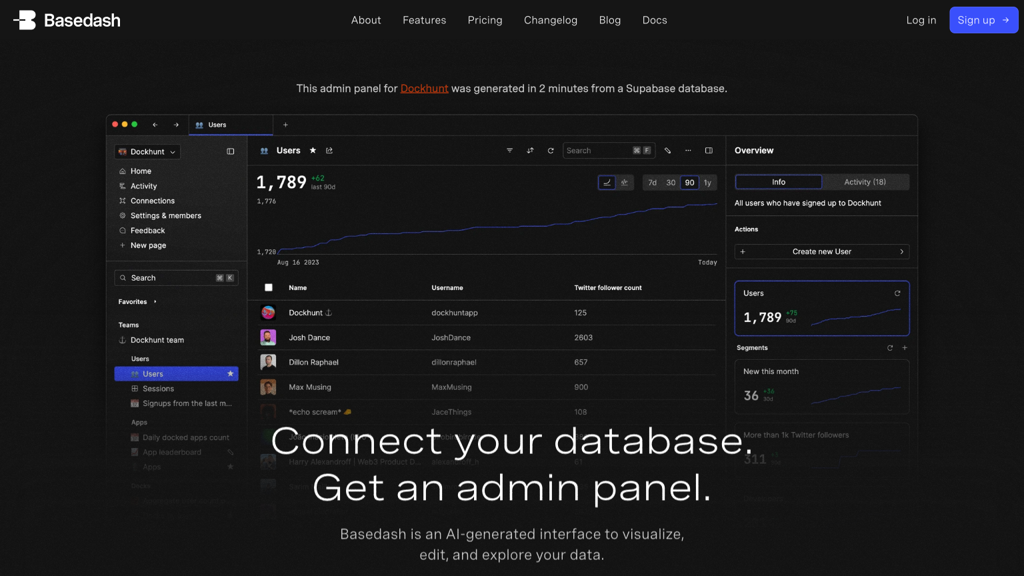Open the Pricing menu item
The image size is (1024, 576).
pyautogui.click(x=485, y=20)
